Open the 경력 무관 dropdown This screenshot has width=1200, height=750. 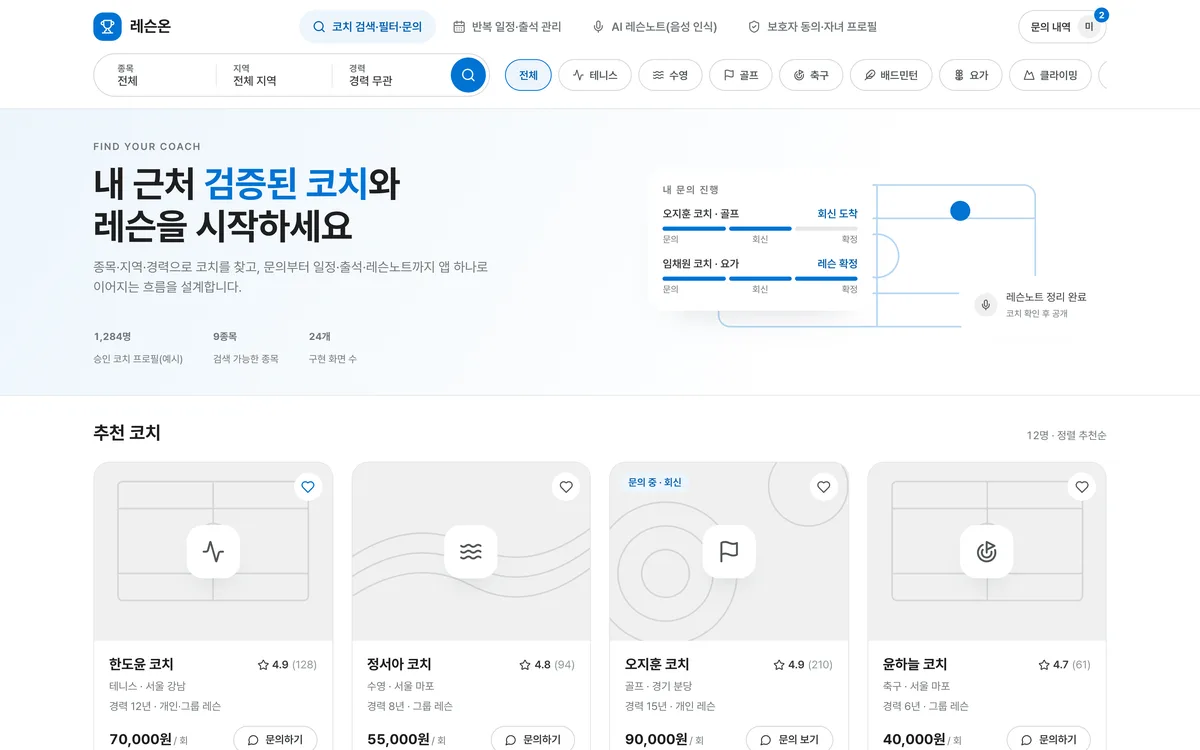[x=391, y=75]
